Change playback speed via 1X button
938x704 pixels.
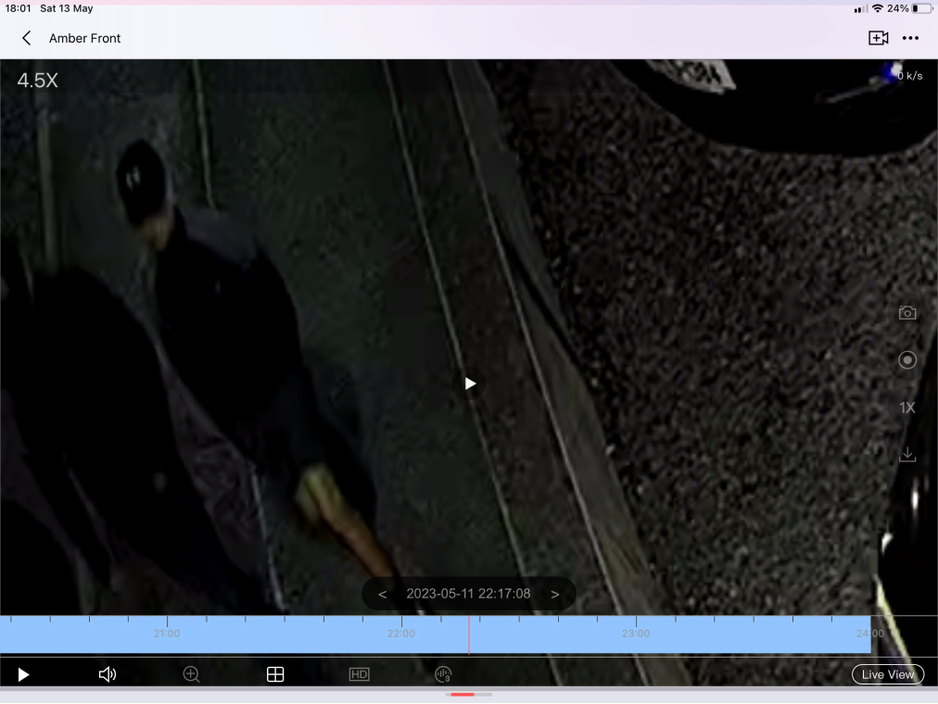pos(907,408)
